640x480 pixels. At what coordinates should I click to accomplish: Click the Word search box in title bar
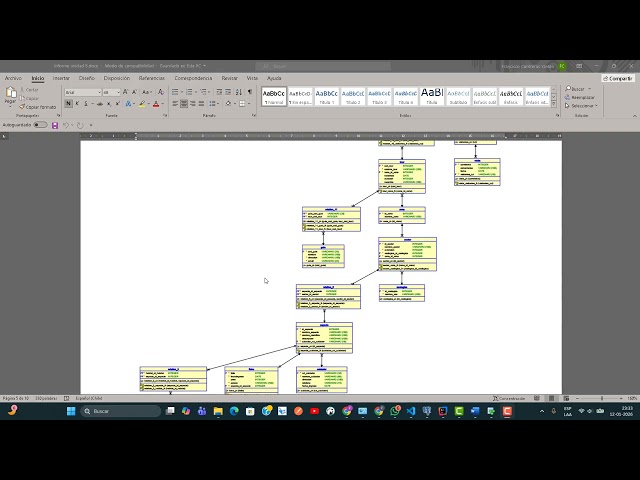322,66
